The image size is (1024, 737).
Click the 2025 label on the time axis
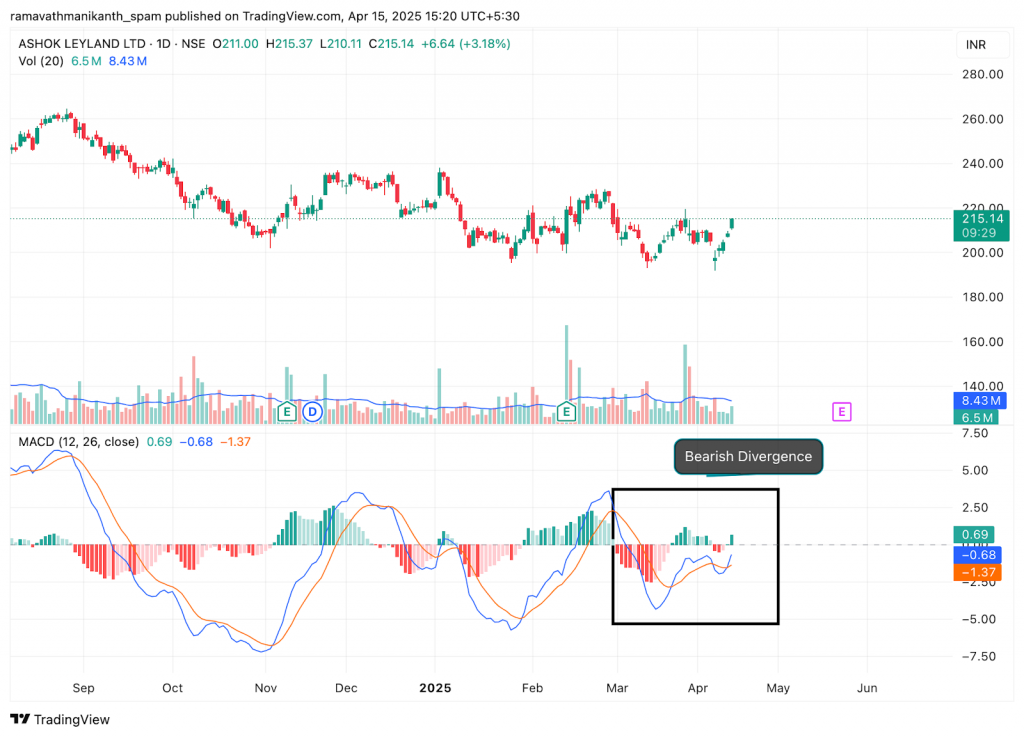coord(435,689)
